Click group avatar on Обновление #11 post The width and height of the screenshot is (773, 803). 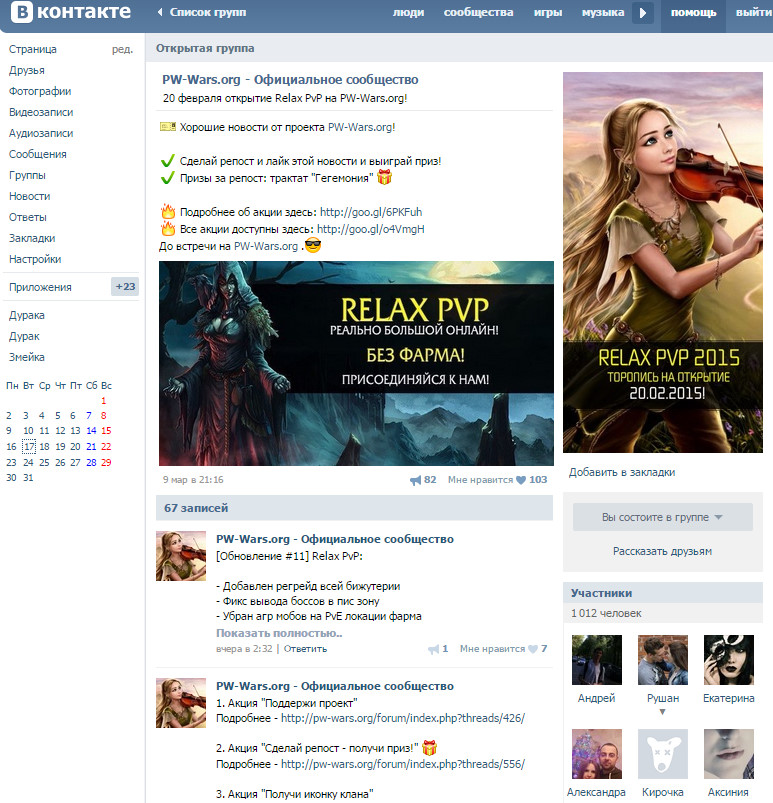pos(181,556)
